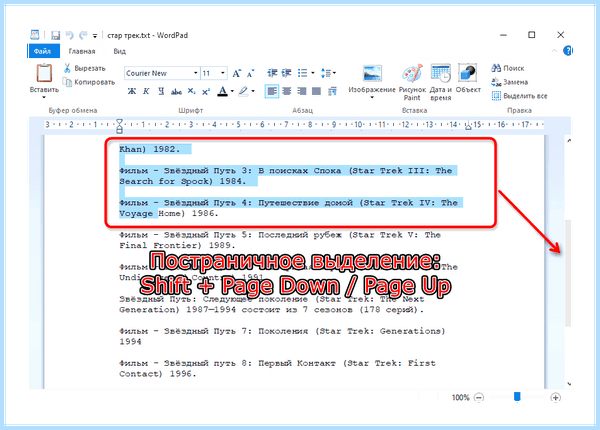Screen dimensions: 600x430
Task: Expand the Изображение dropdown arrow
Action: point(372,98)
